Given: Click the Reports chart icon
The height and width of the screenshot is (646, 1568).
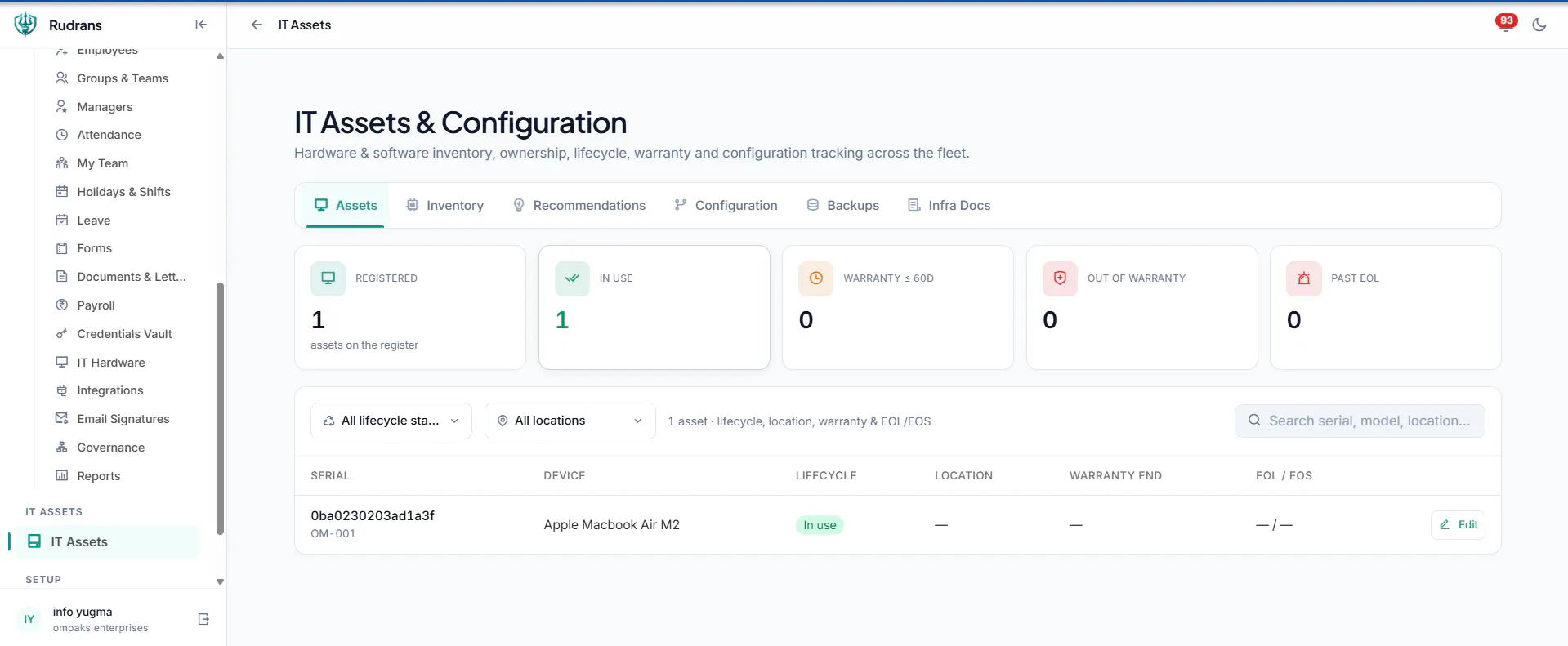Looking at the screenshot, I should pos(61,475).
